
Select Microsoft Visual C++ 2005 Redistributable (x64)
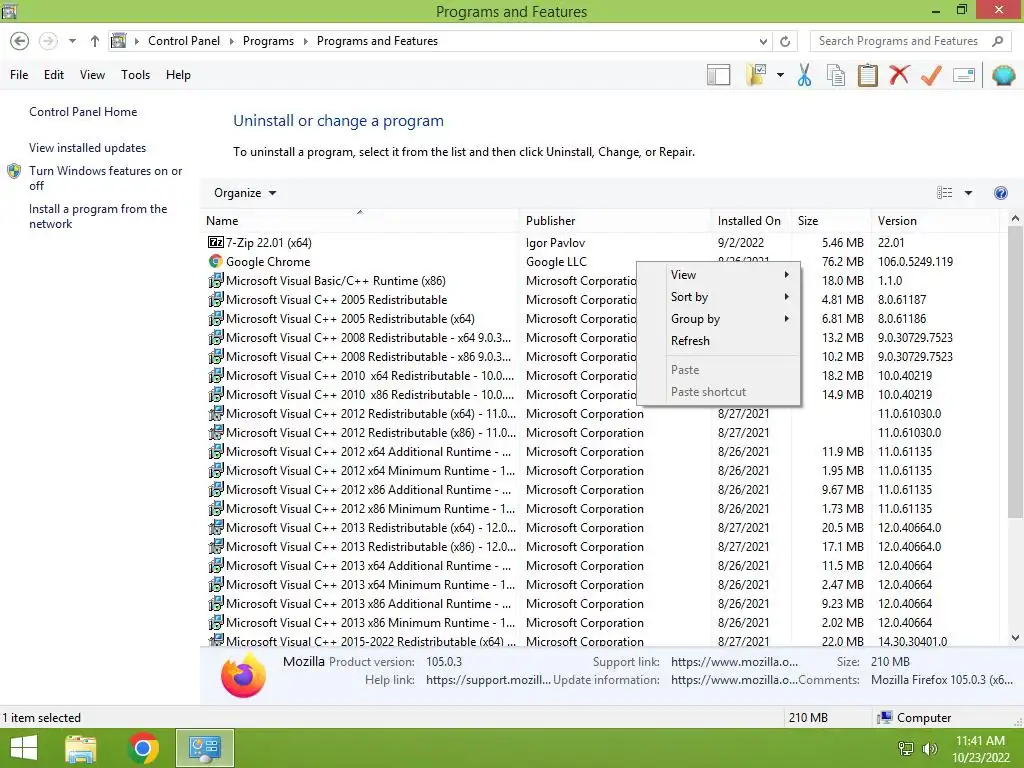pos(341,319)
